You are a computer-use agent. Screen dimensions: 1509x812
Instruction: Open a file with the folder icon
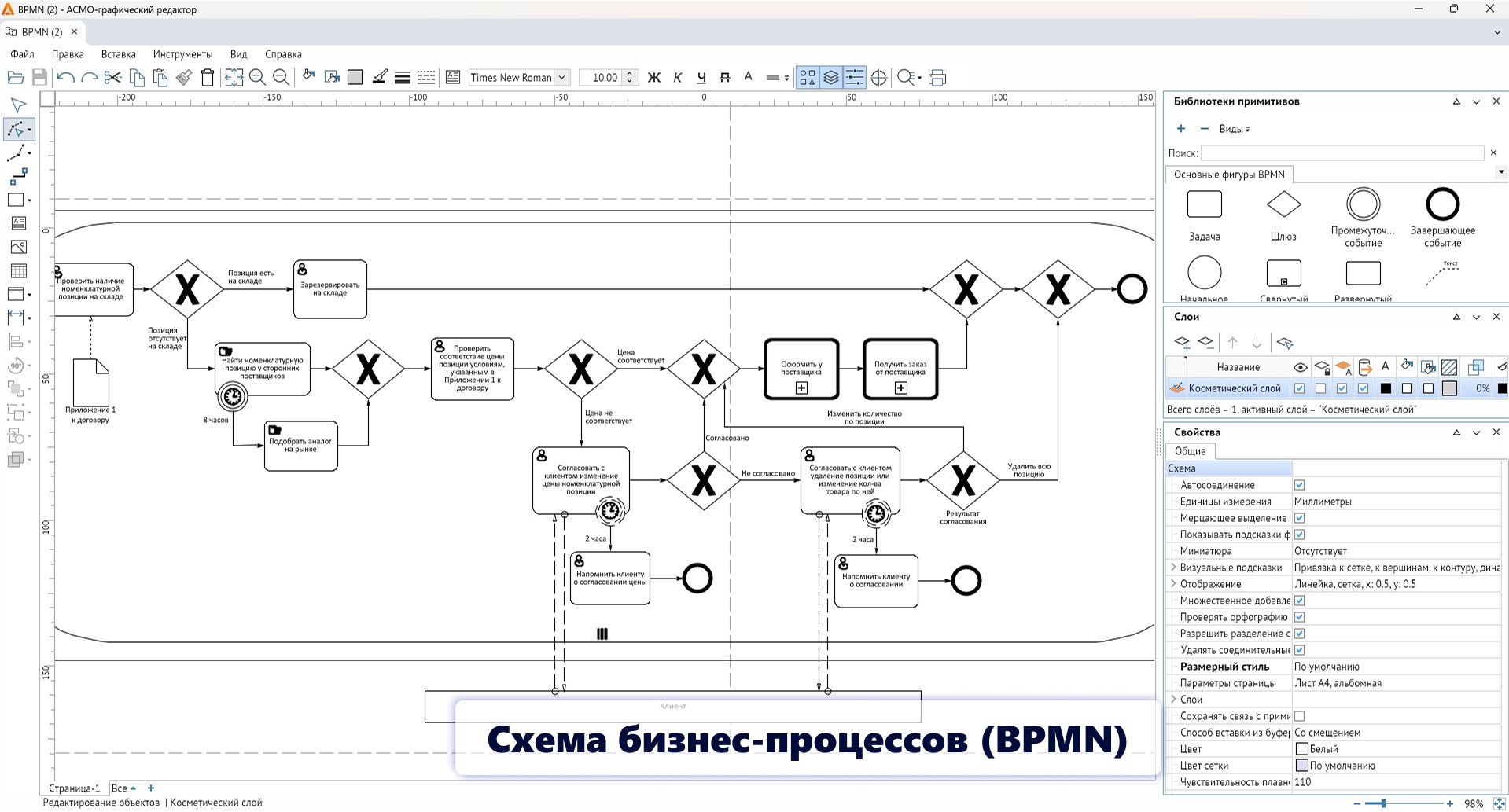point(15,77)
